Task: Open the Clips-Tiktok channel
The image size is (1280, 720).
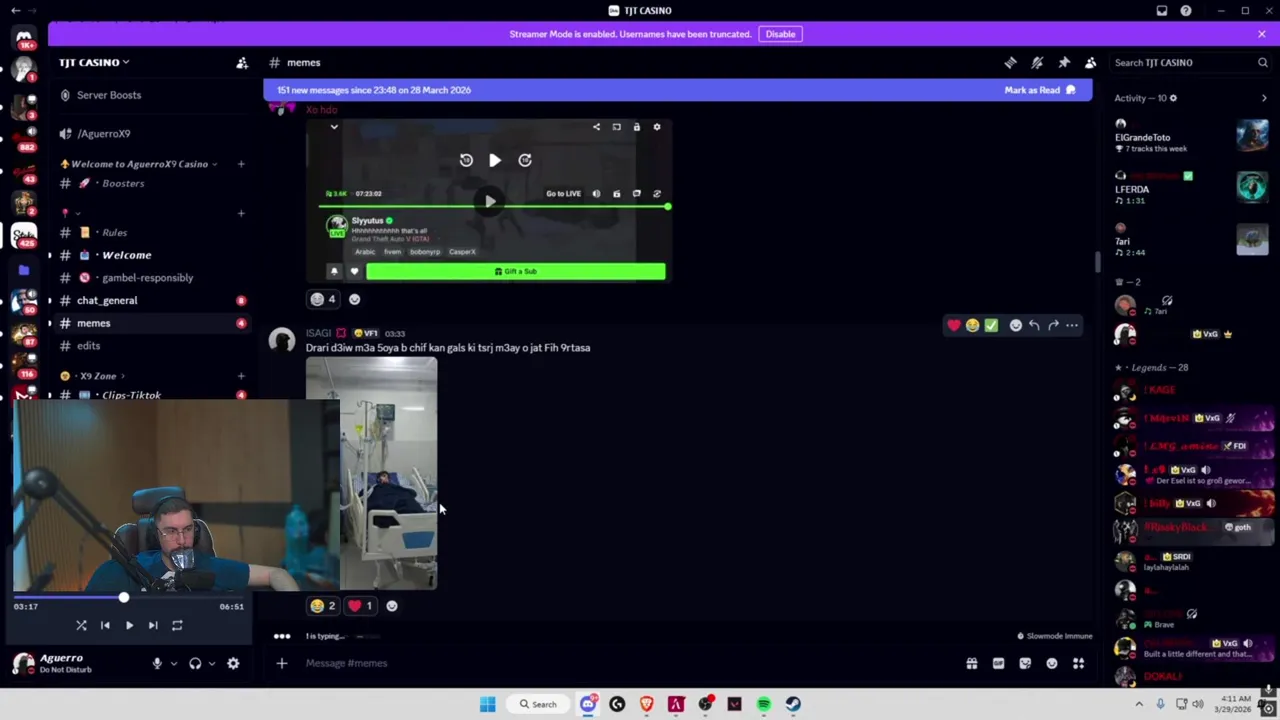Action: (x=150, y=394)
